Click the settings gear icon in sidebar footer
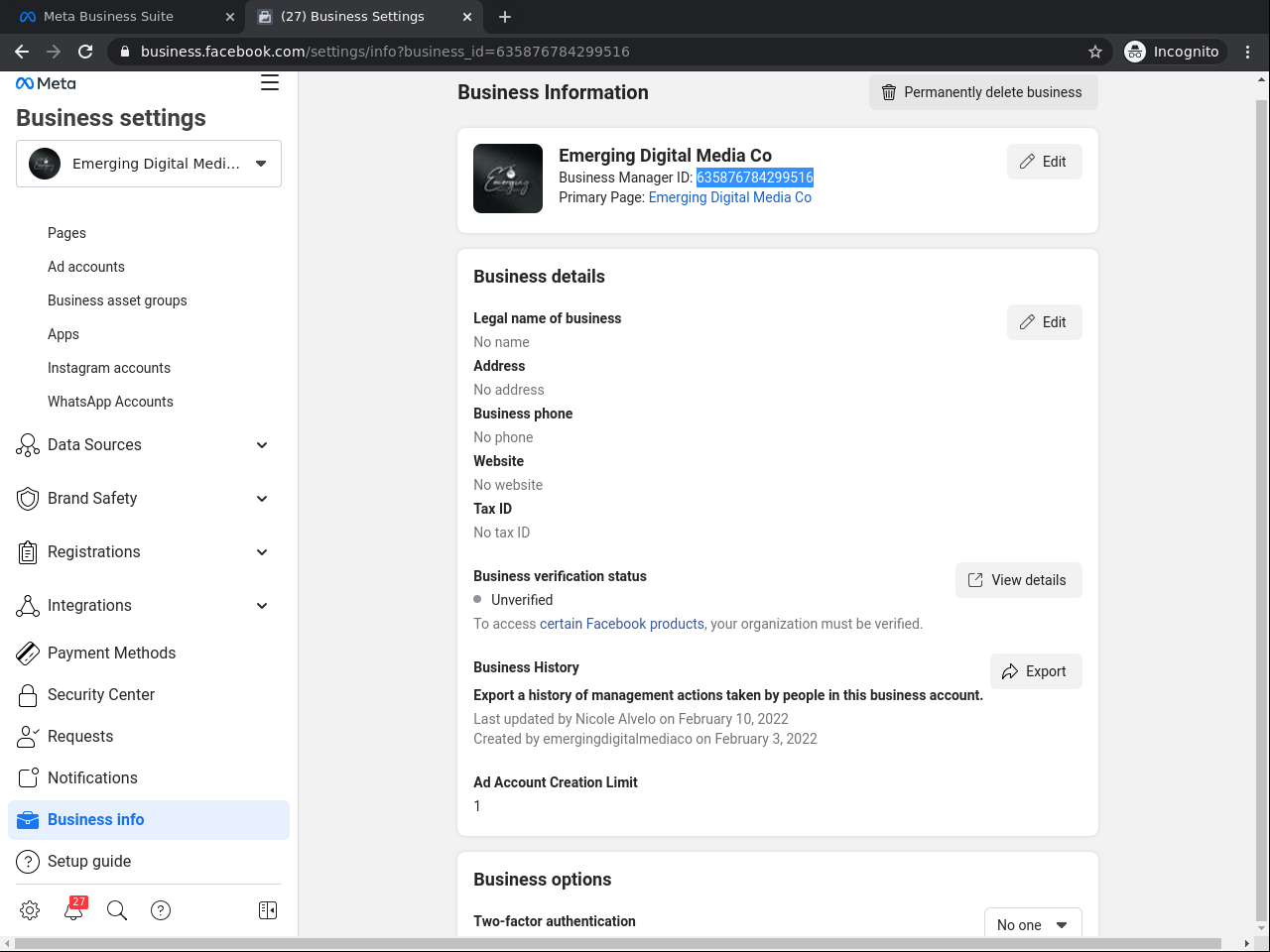The image size is (1270, 952). (x=30, y=910)
